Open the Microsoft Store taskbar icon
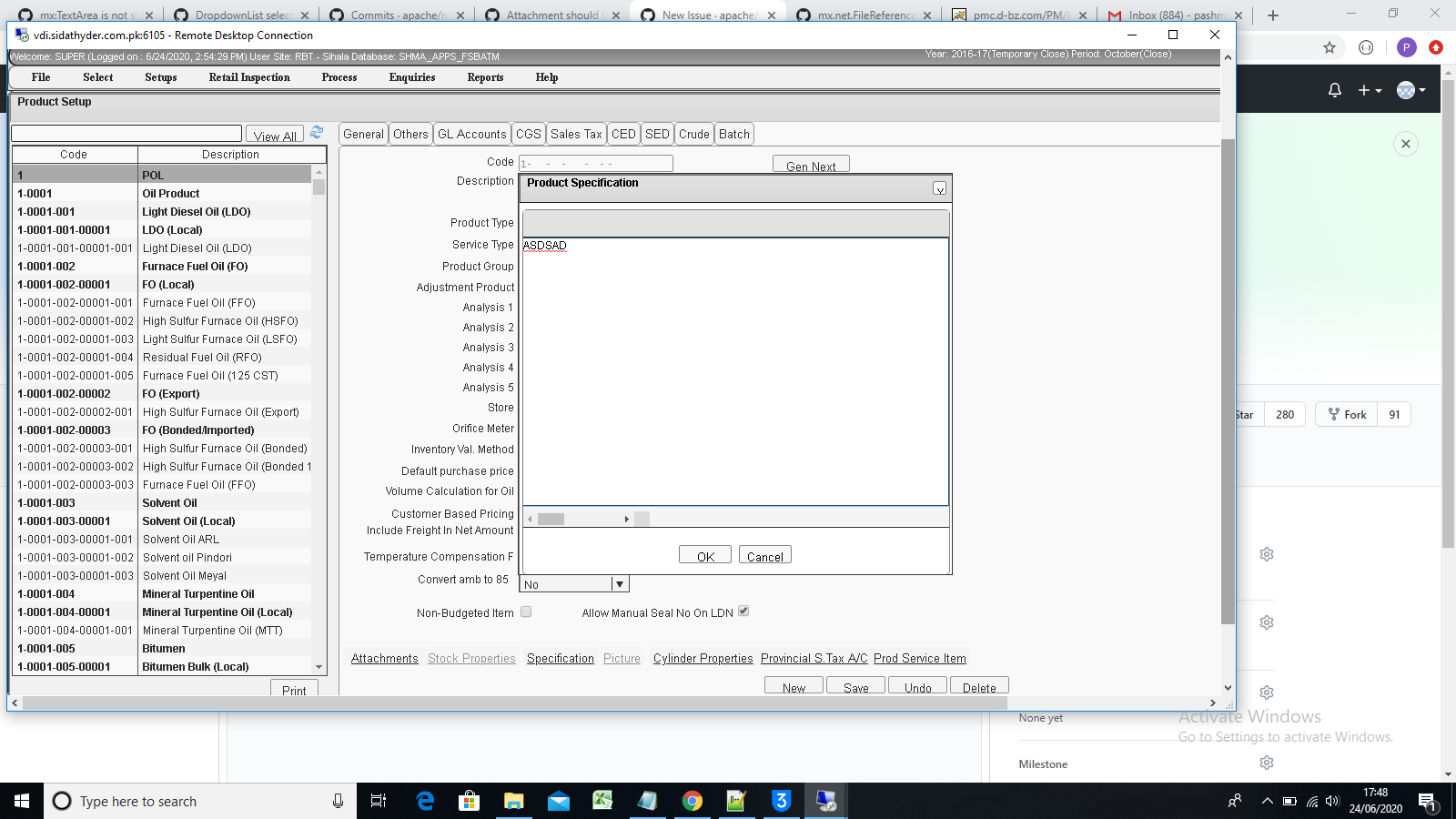The width and height of the screenshot is (1456, 819). [469, 801]
